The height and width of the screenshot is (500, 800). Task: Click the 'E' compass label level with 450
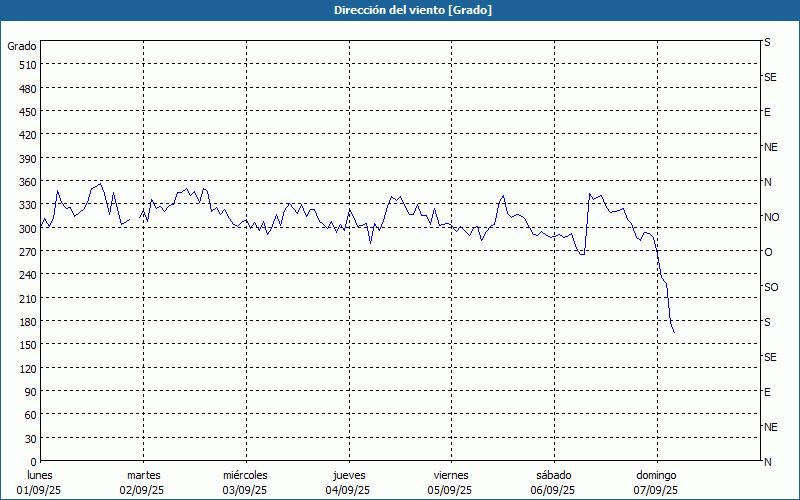point(767,112)
